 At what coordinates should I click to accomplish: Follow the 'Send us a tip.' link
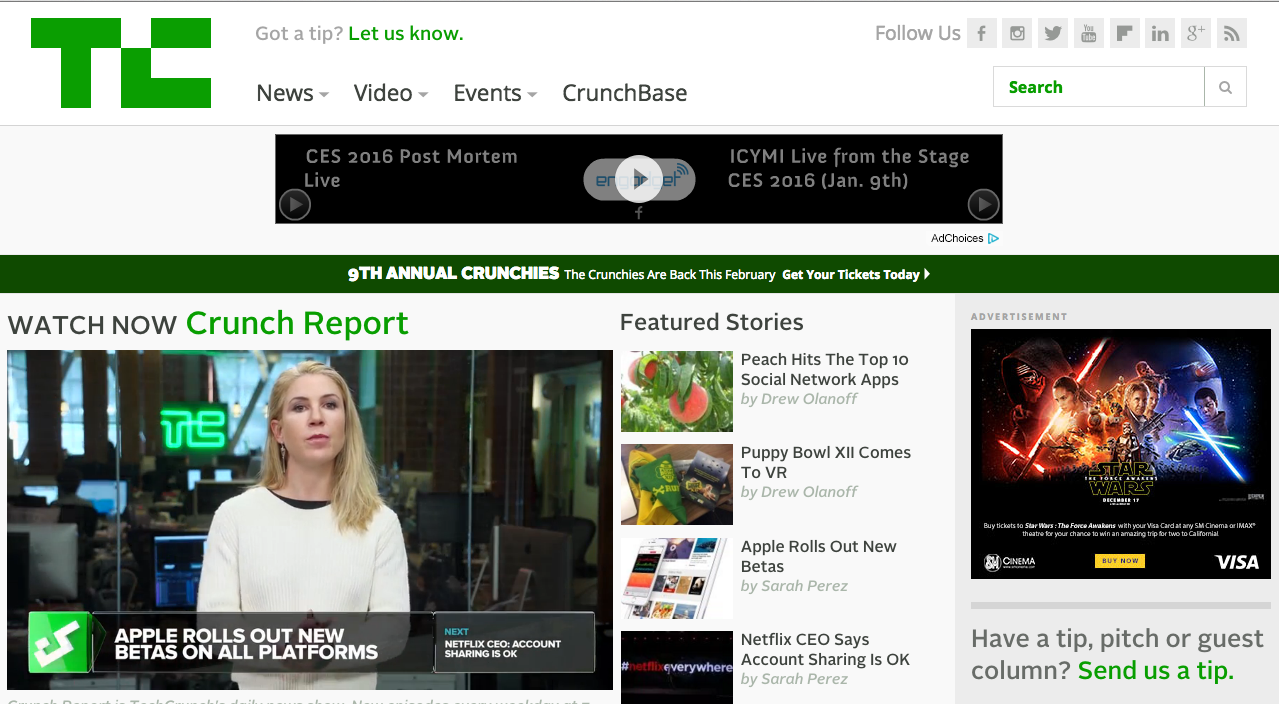(x=1156, y=670)
